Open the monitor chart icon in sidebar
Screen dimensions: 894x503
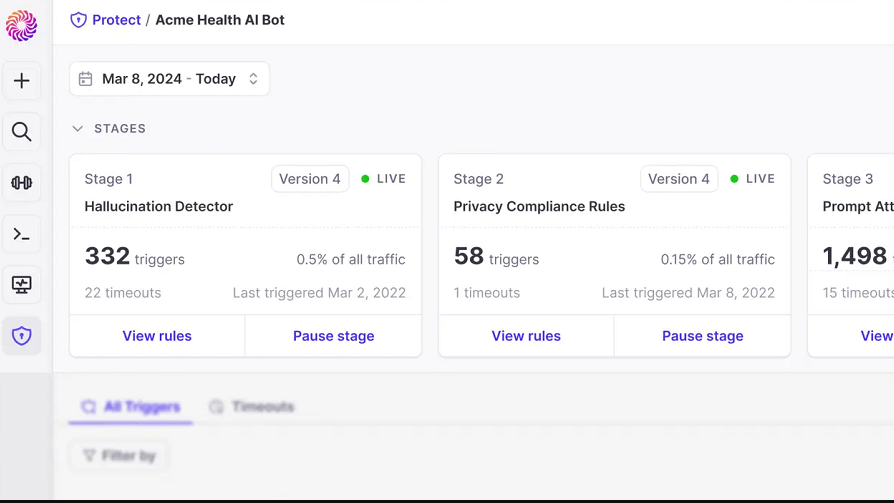coord(22,285)
